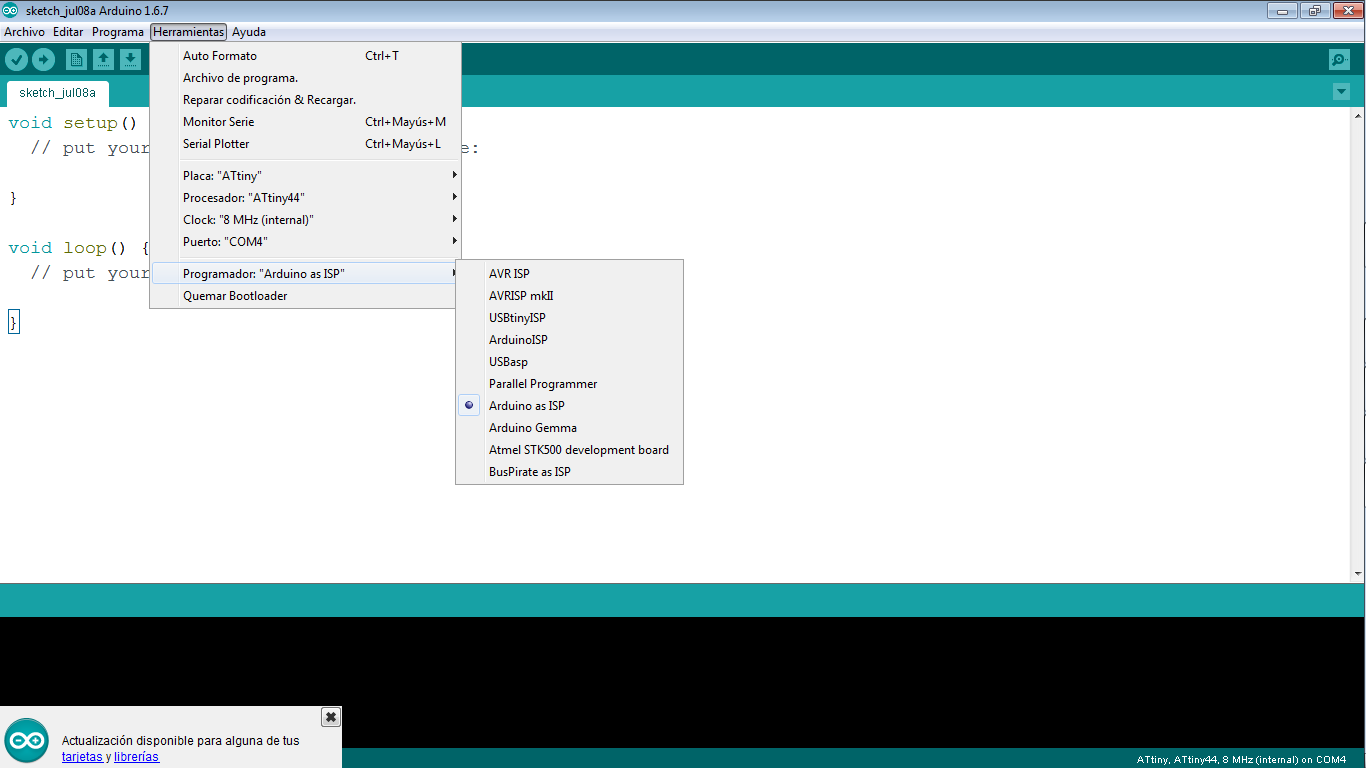Viewport: 1366px width, 768px height.
Task: Open Monitor Serie from menu
Action: [305, 122]
